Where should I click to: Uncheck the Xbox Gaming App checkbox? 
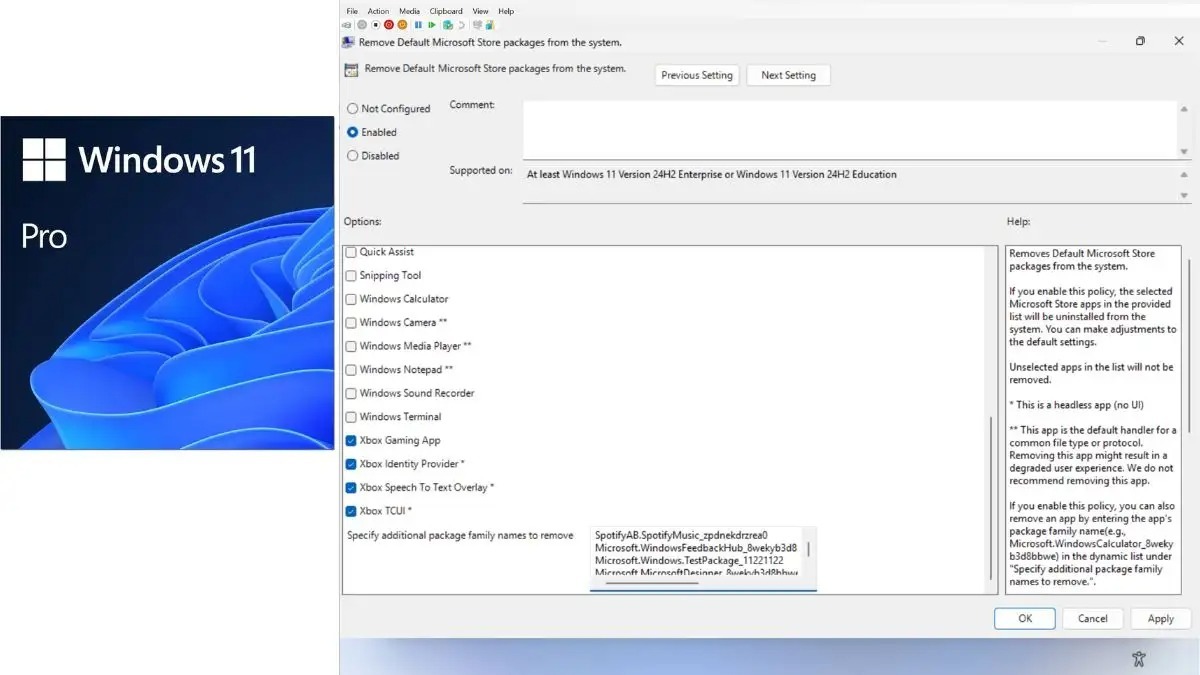point(351,440)
